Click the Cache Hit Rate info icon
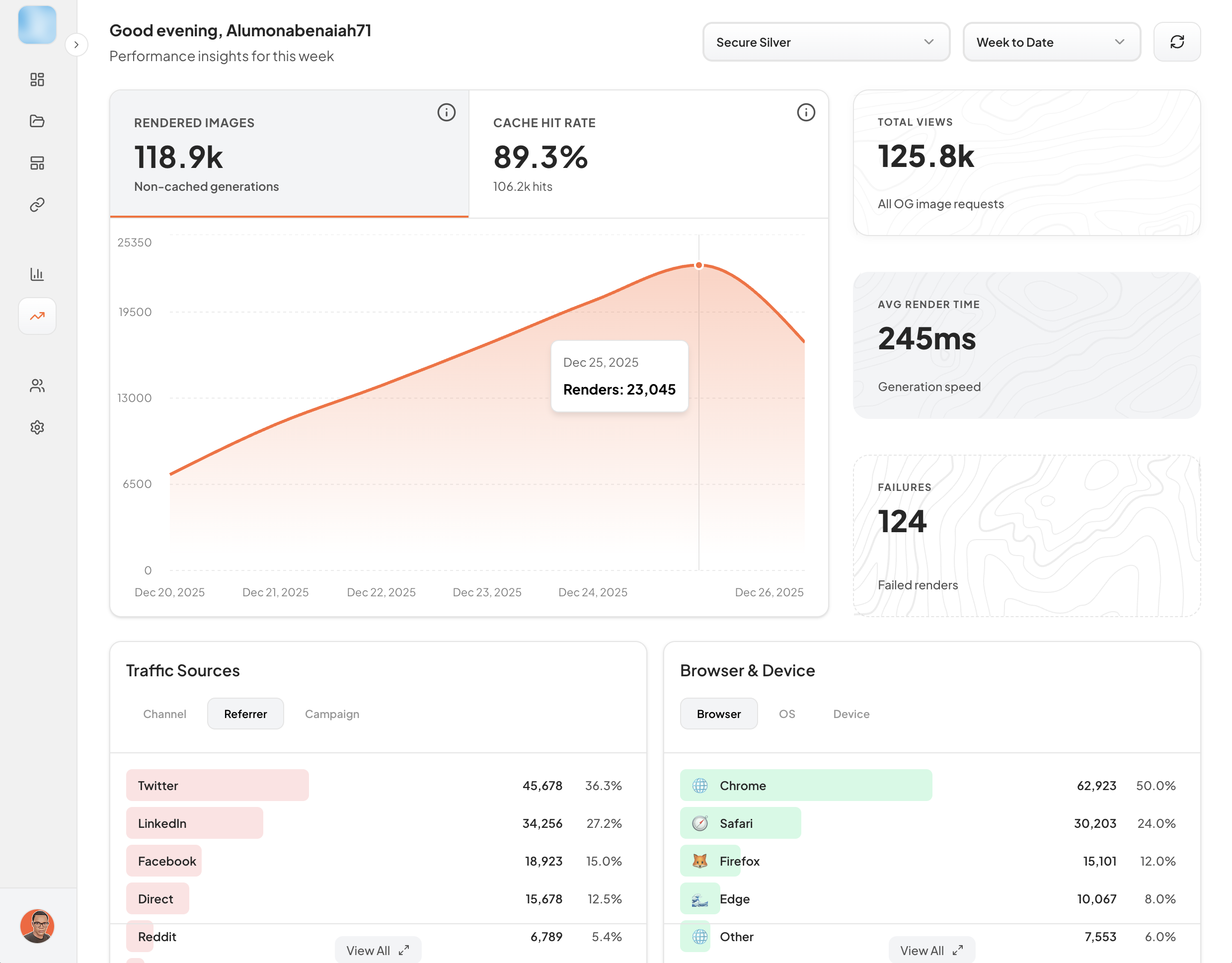 tap(806, 112)
